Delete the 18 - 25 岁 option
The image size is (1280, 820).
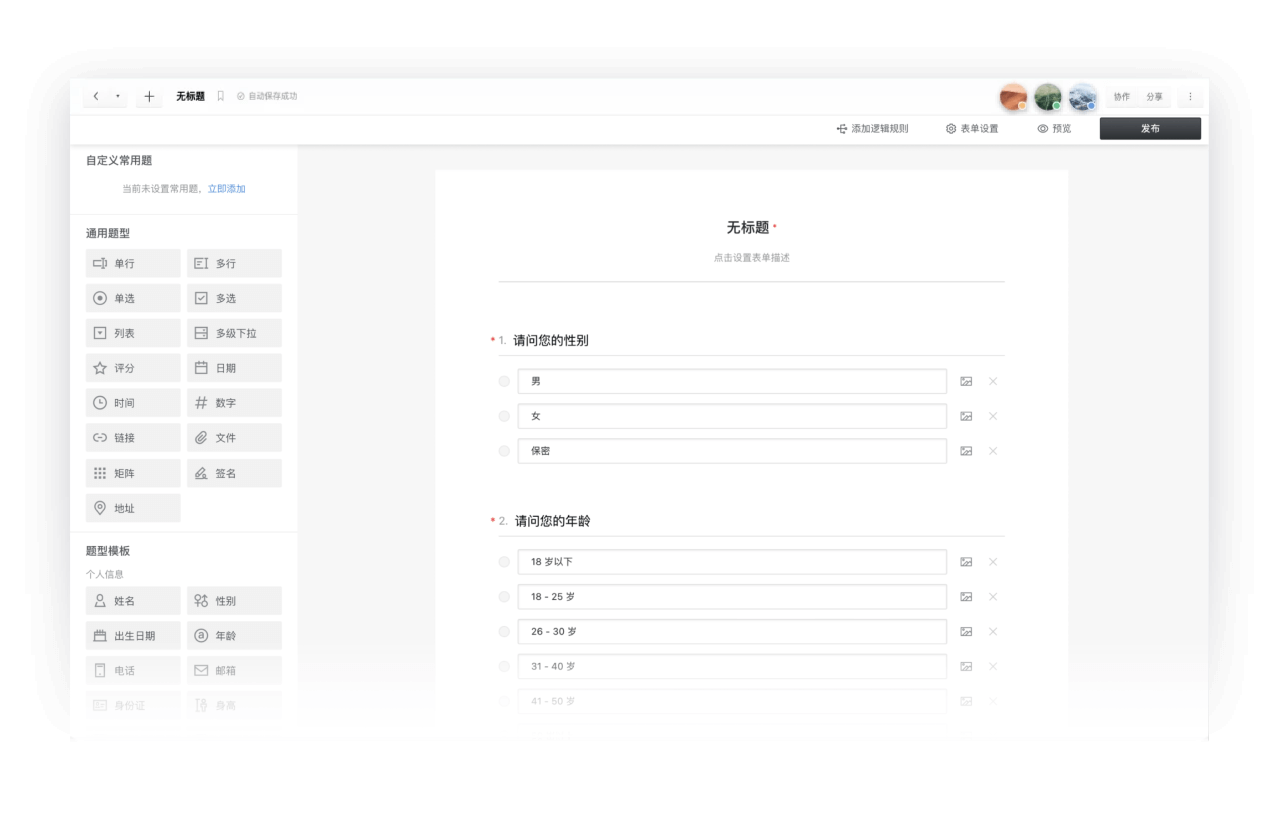(993, 598)
